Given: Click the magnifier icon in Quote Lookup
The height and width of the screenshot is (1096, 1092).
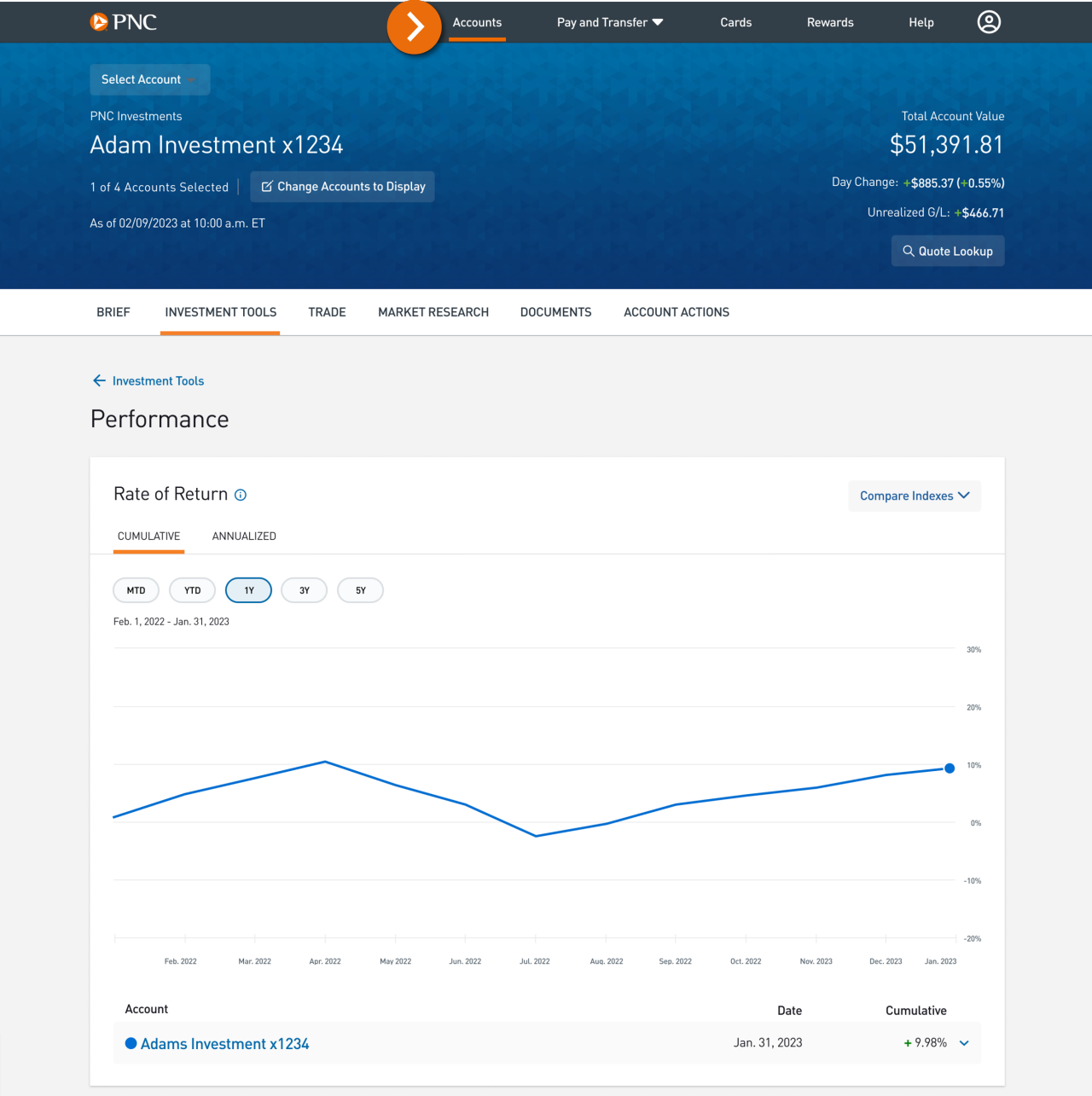Looking at the screenshot, I should [x=910, y=251].
